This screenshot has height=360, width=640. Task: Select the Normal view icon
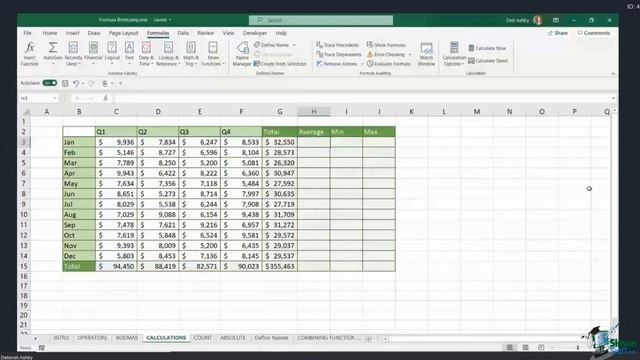510,347
